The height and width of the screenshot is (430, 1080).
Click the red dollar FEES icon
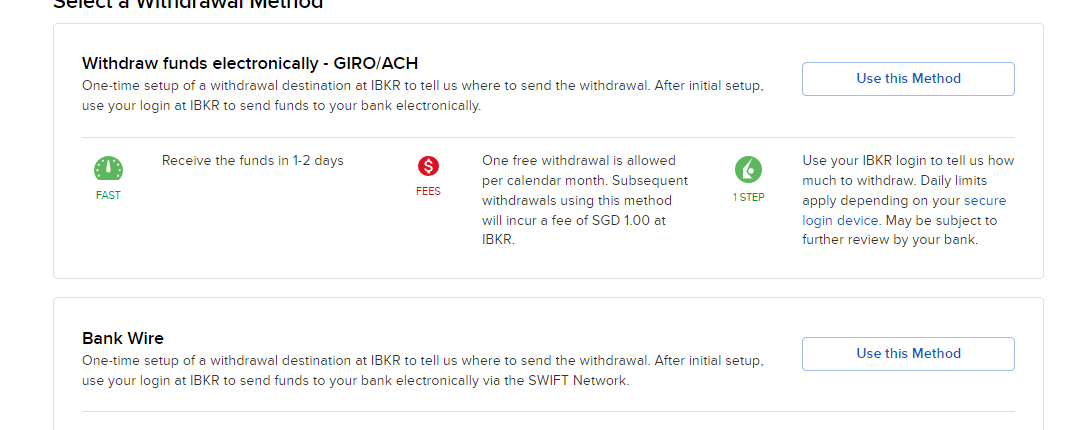pyautogui.click(x=428, y=166)
